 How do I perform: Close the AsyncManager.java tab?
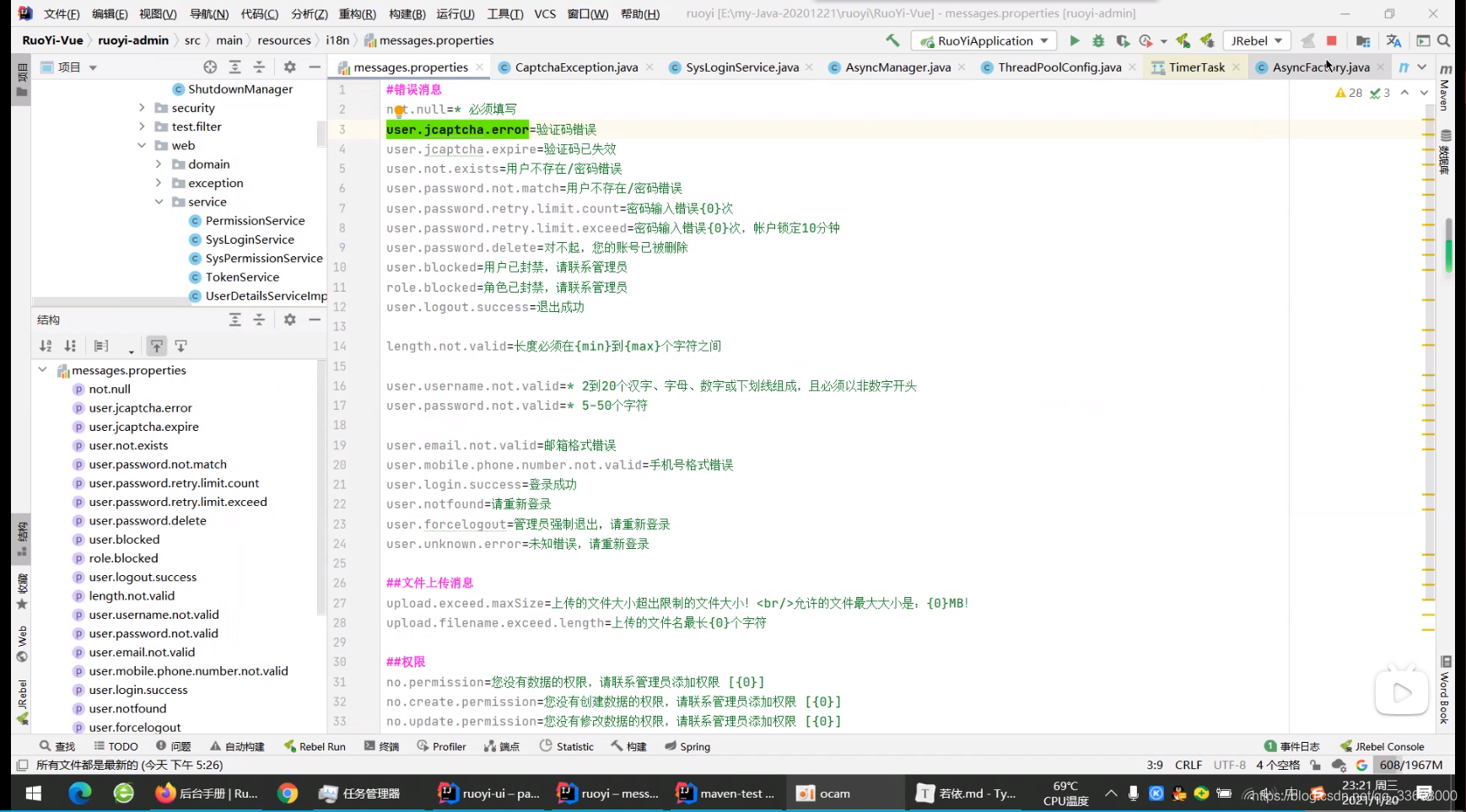[x=962, y=67]
